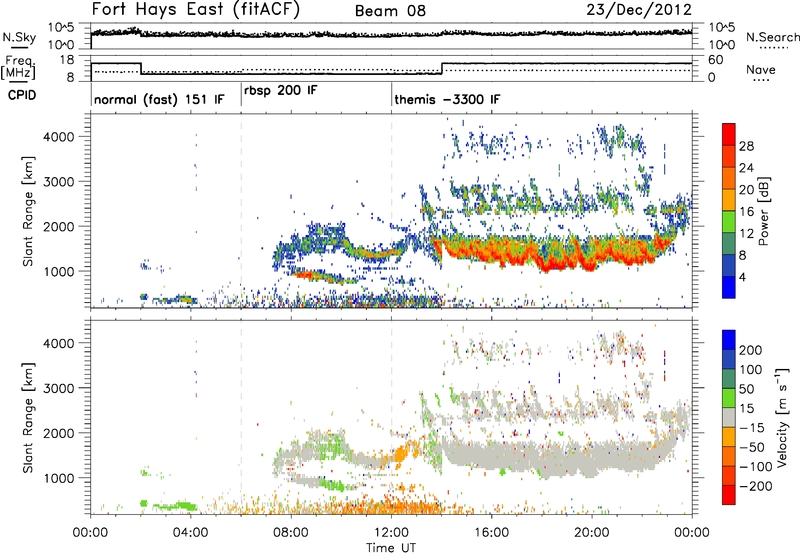Screen dimensions: 800x554
Task: Click the '-200' tick on velocity colorbar
Action: click(x=756, y=486)
